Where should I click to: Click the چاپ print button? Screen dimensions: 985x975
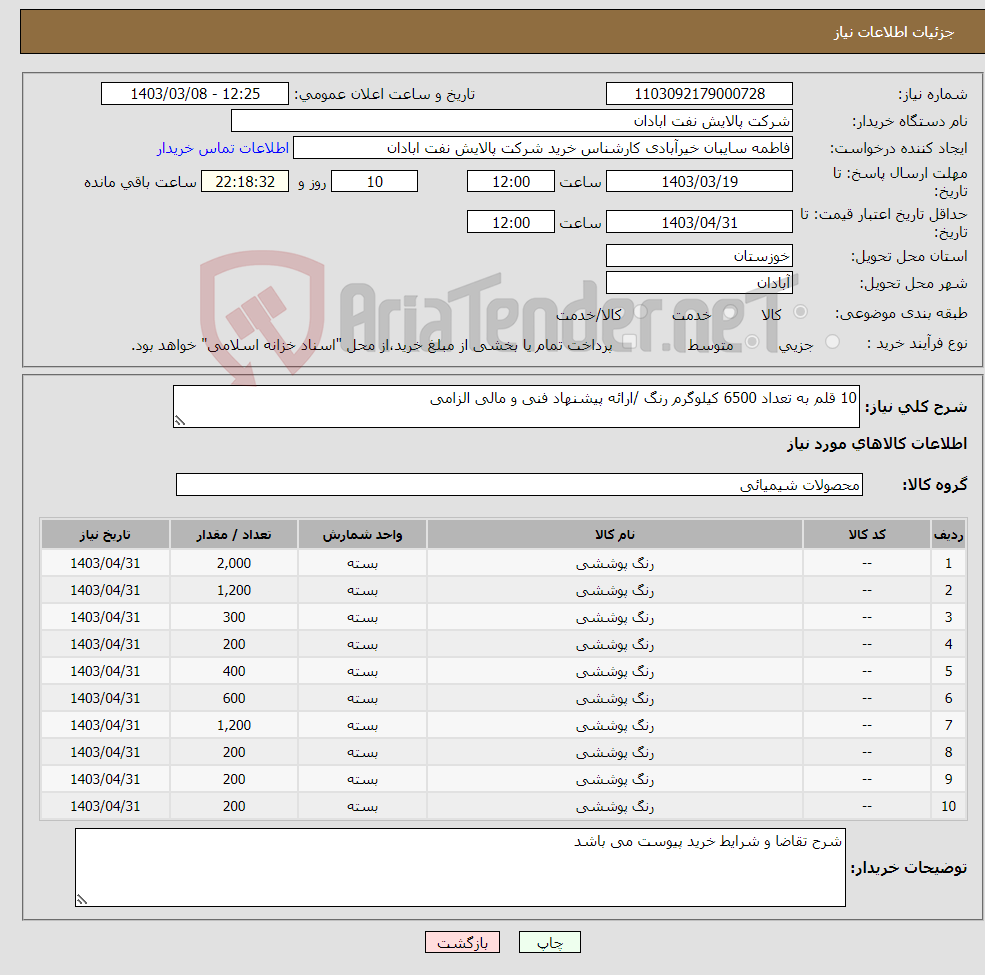(x=550, y=942)
